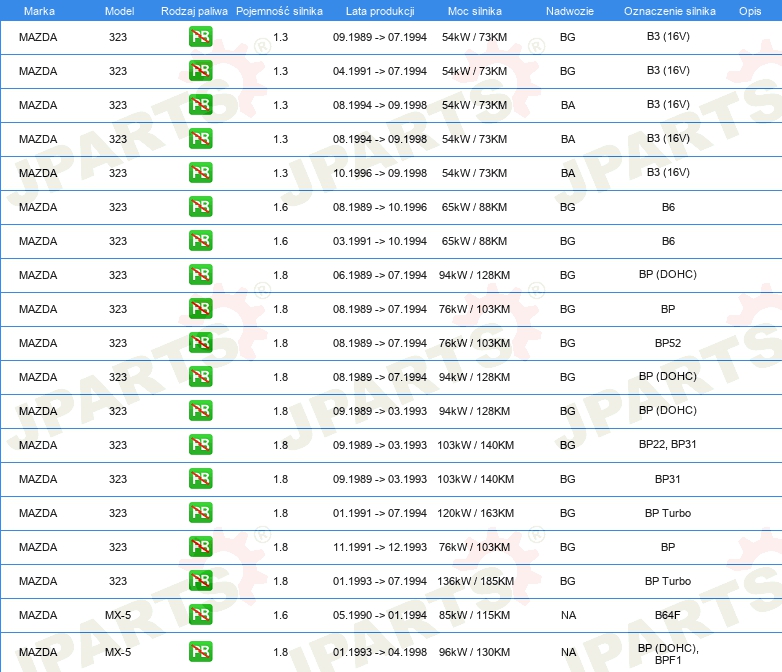
Task: Click the fuel icon in the 10.1996 -> 09.1998 row
Action: pyautogui.click(x=200, y=172)
